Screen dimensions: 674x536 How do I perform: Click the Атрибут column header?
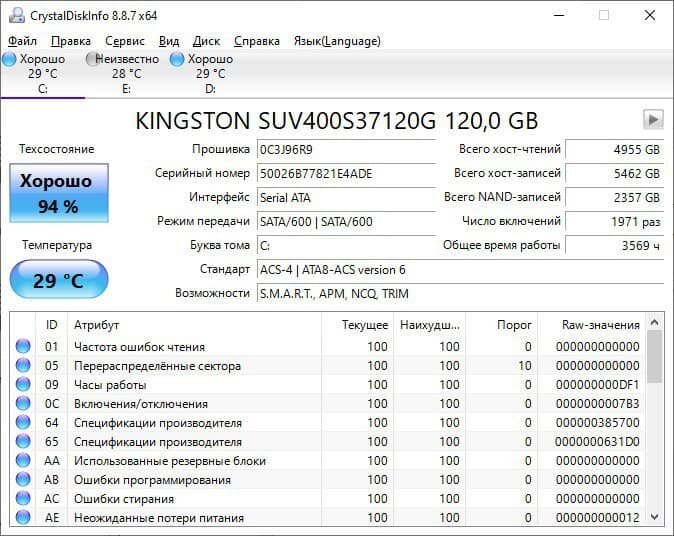(x=194, y=325)
